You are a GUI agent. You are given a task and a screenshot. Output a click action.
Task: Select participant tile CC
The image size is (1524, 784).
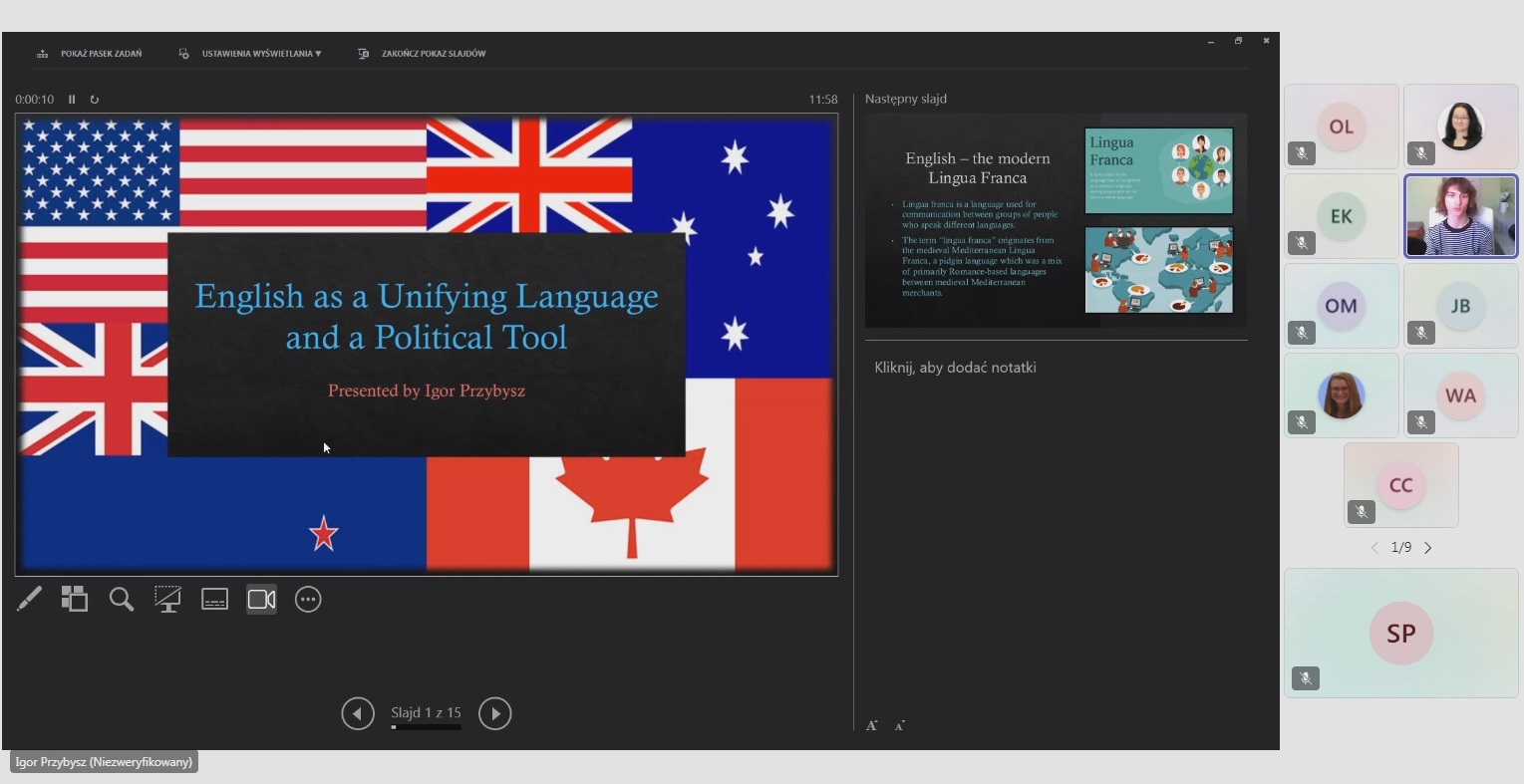point(1401,485)
